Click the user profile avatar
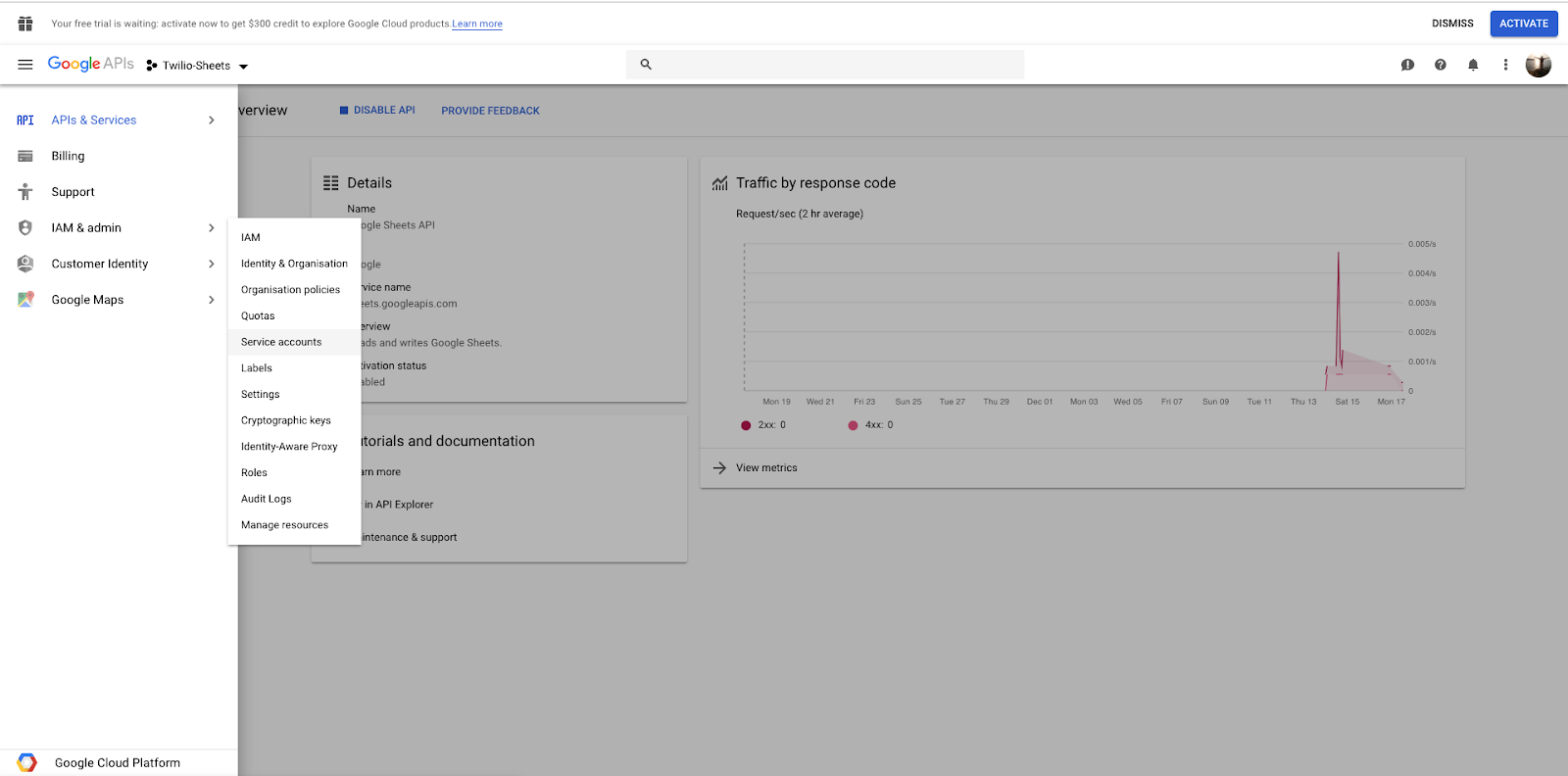 pyautogui.click(x=1539, y=65)
